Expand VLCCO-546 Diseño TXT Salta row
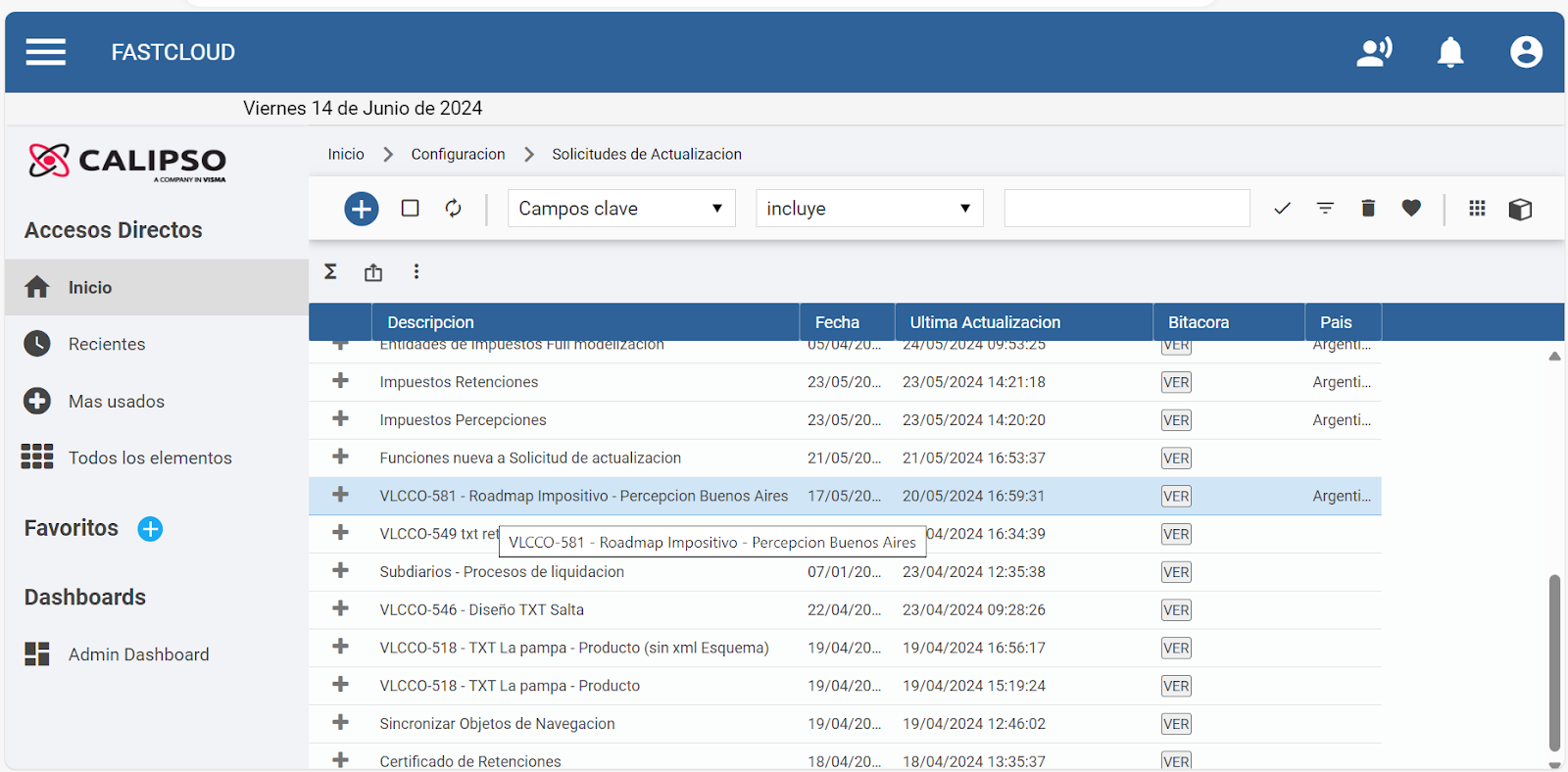This screenshot has width=1568, height=772. pyautogui.click(x=340, y=608)
